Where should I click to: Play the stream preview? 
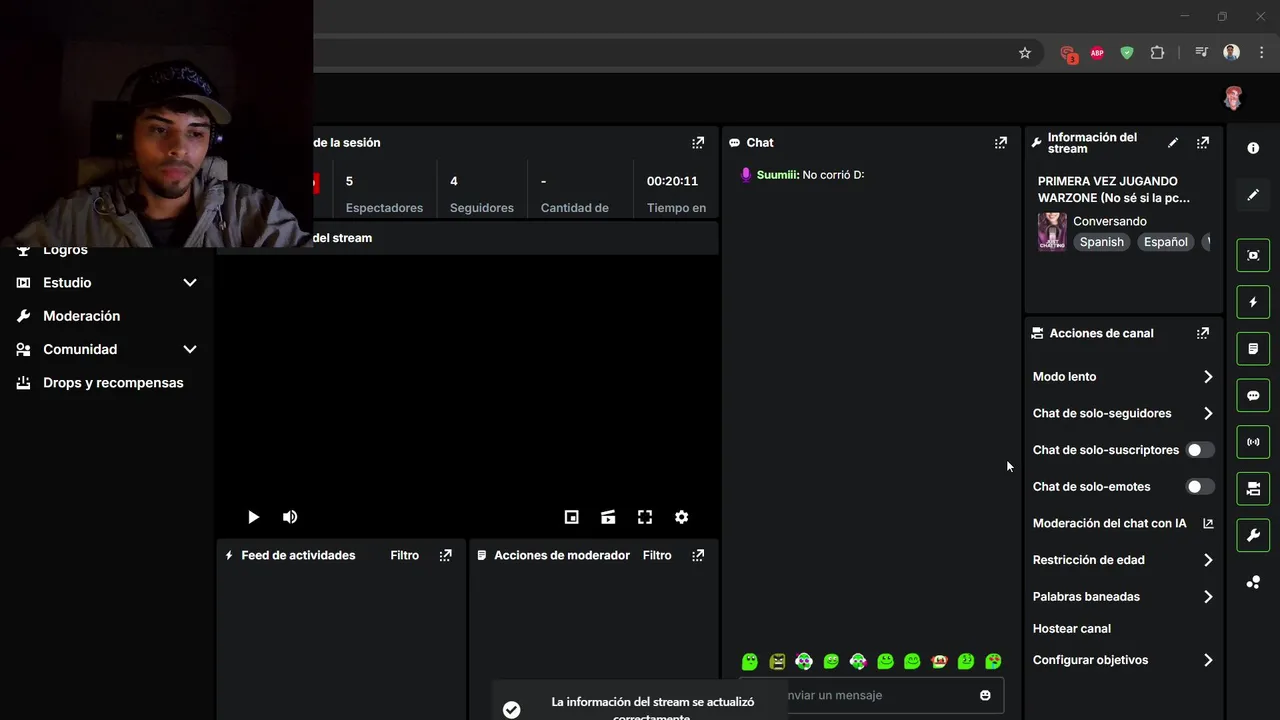253,517
